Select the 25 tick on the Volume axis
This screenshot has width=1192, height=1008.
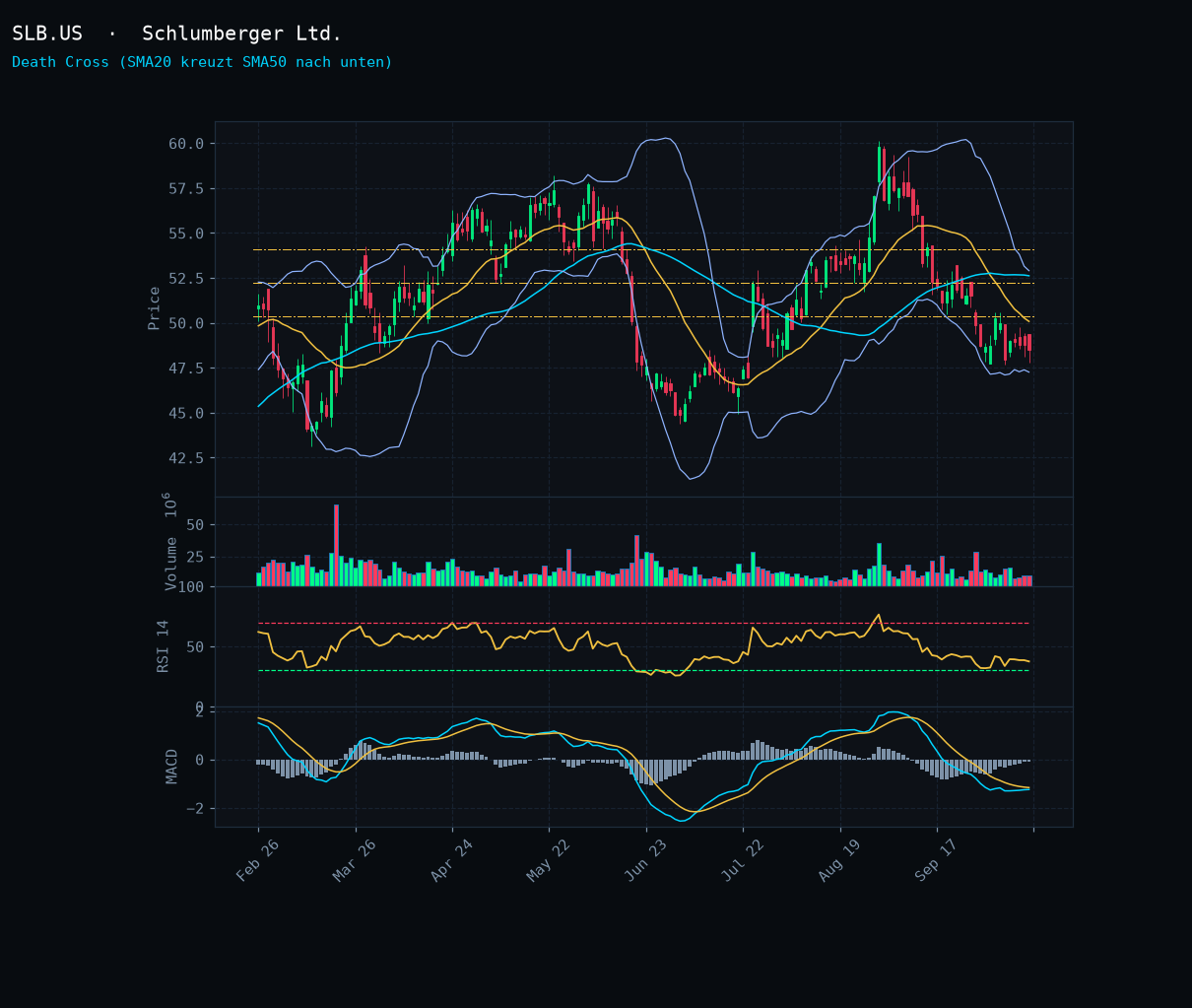pyautogui.click(x=195, y=558)
